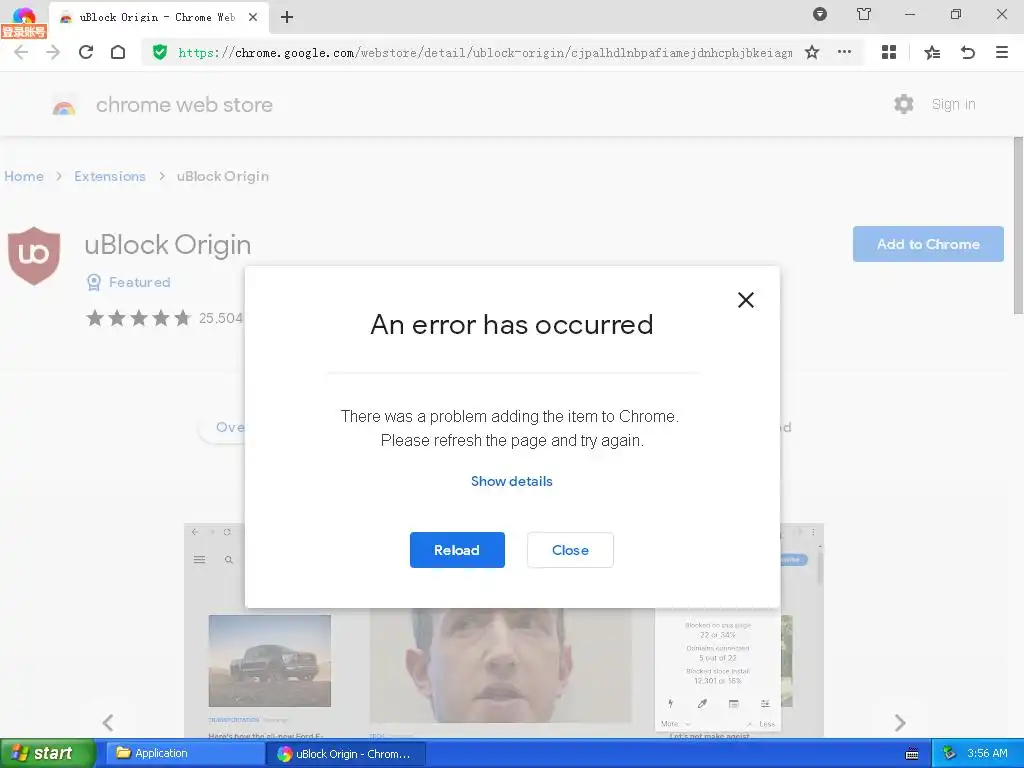Open the Windows start button
Viewport: 1024px width, 768px height.
pyautogui.click(x=47, y=753)
